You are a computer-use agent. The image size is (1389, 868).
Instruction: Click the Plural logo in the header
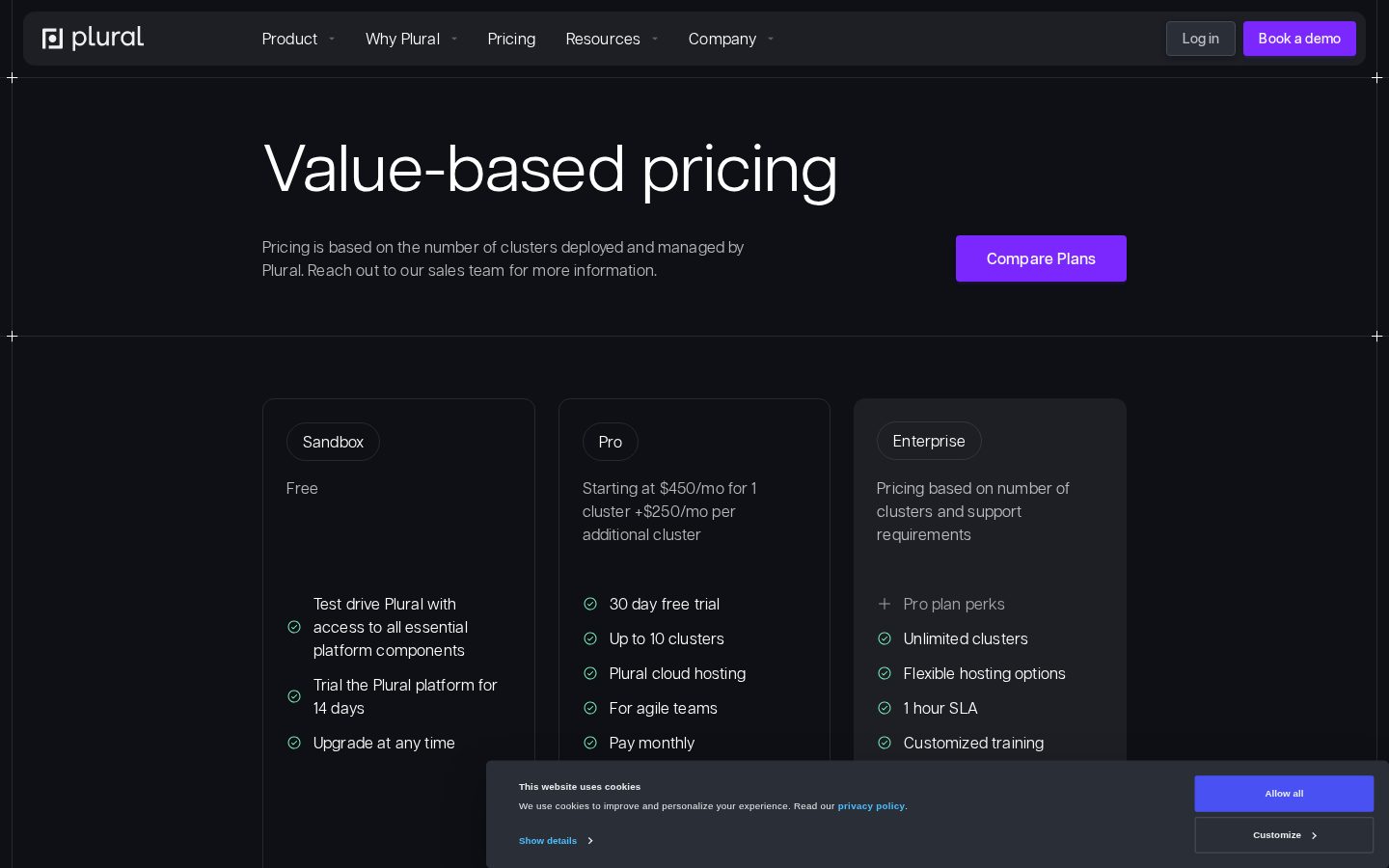[93, 39]
